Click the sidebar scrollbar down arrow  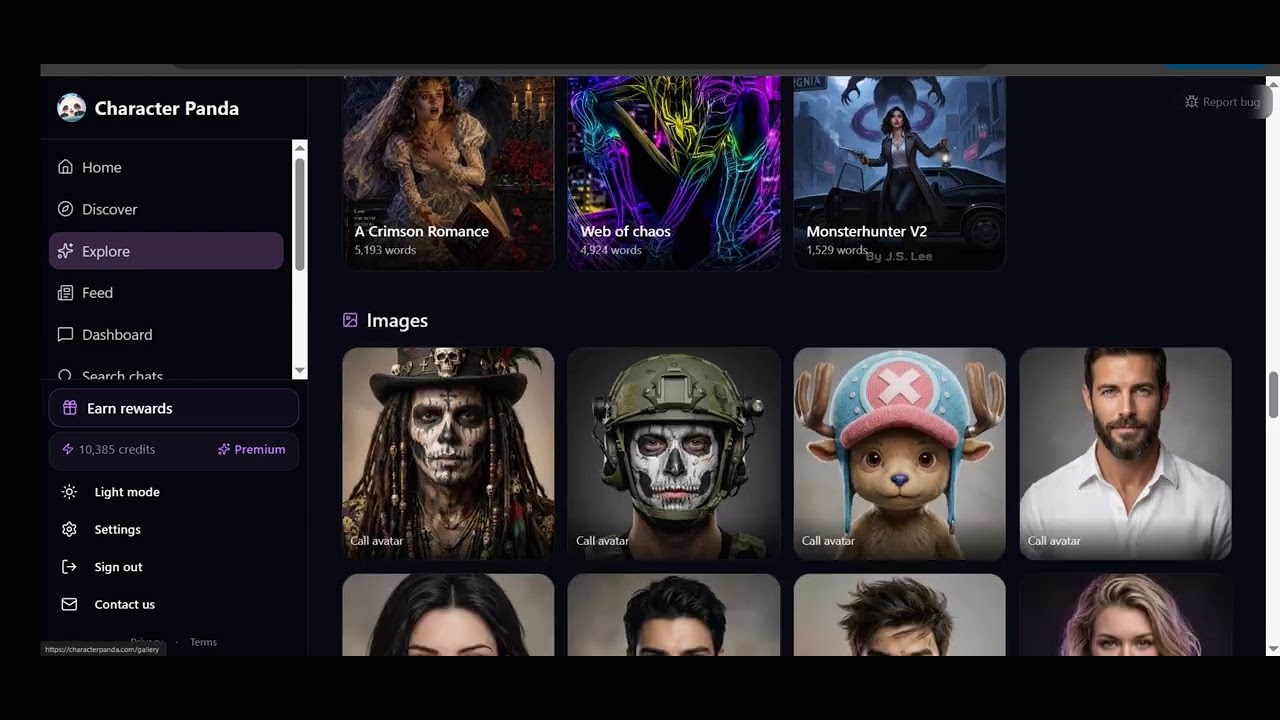point(300,371)
